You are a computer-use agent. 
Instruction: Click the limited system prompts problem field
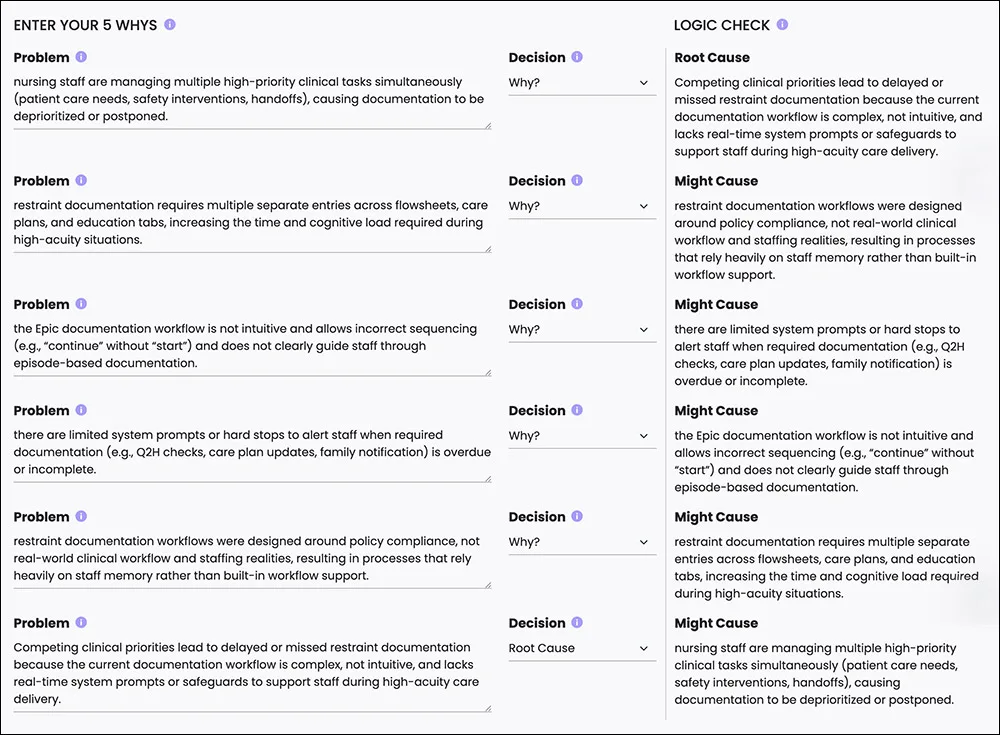[x=253, y=453]
